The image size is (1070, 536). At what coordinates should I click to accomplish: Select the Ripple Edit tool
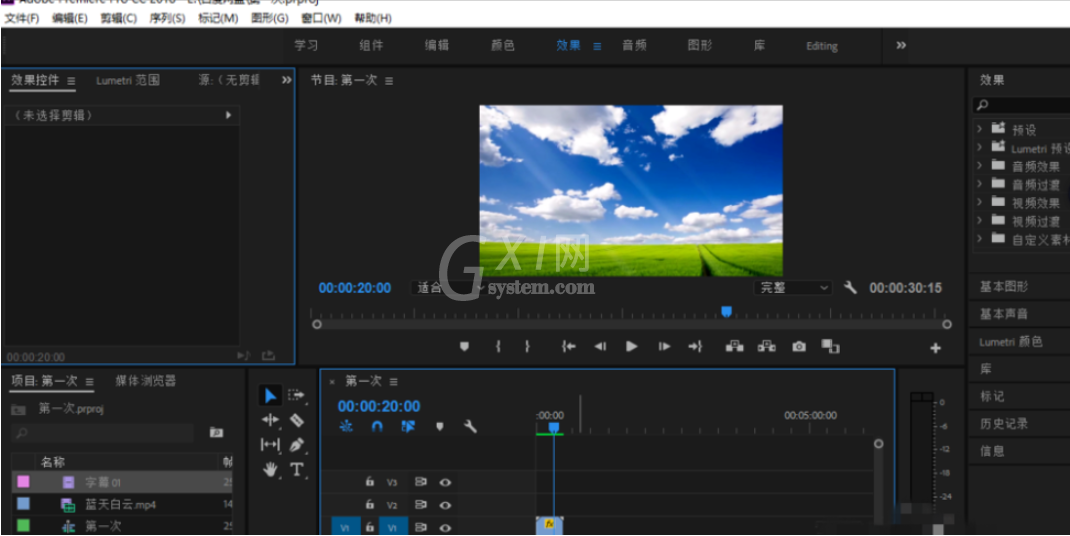tap(270, 420)
